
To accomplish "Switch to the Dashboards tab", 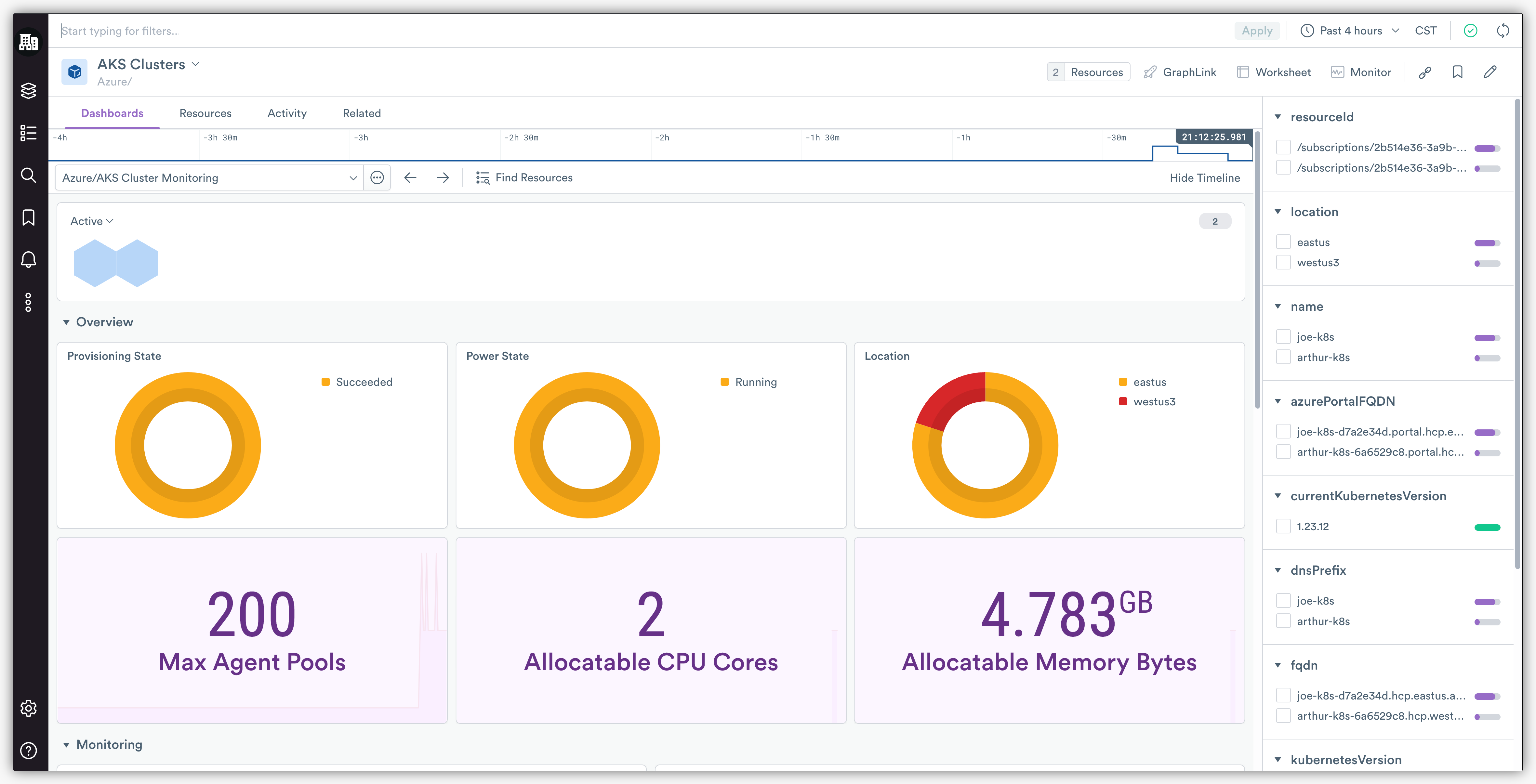I will click(112, 113).
